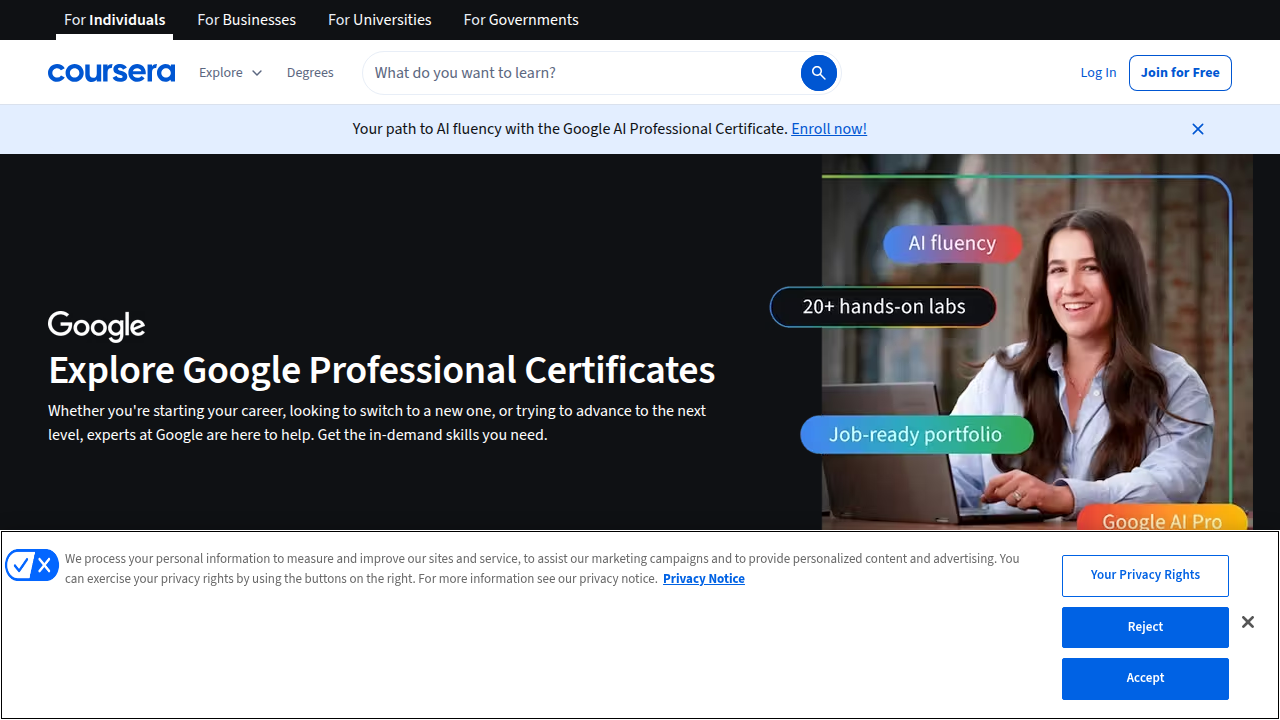The width and height of the screenshot is (1280, 720).
Task: Switch to the For Businesses tab
Action: click(246, 20)
